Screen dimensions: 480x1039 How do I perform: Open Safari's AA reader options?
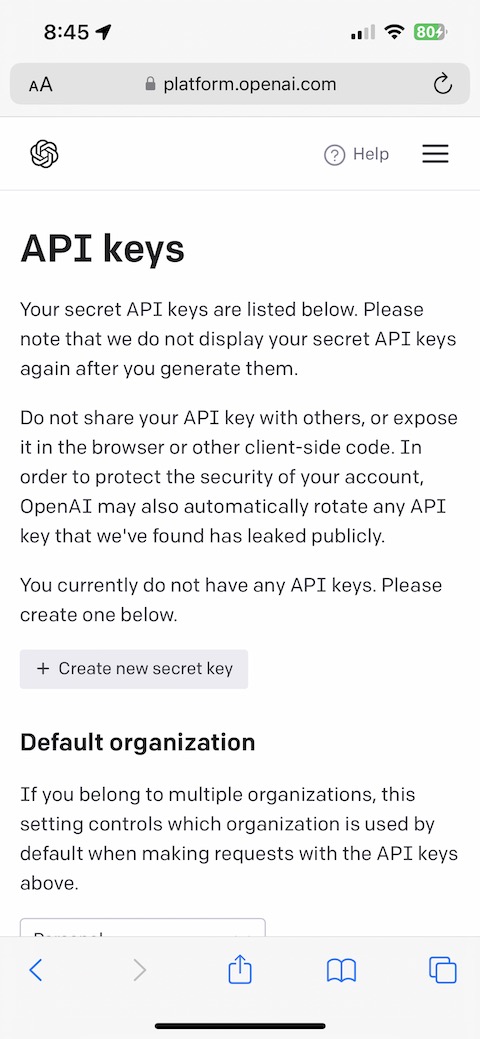pos(41,85)
